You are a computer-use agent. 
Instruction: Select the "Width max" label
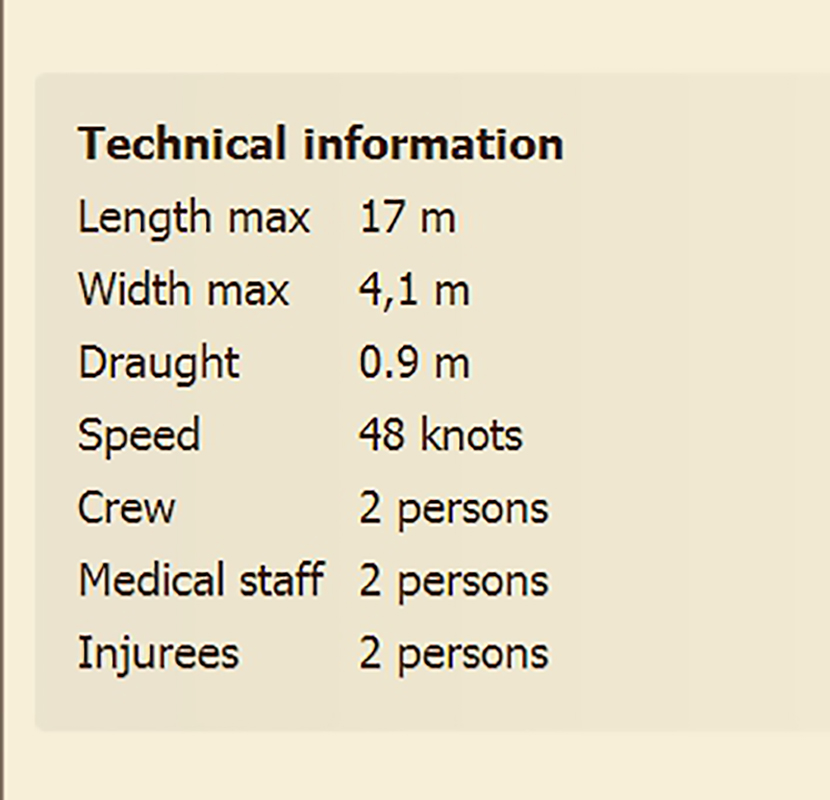tap(184, 290)
